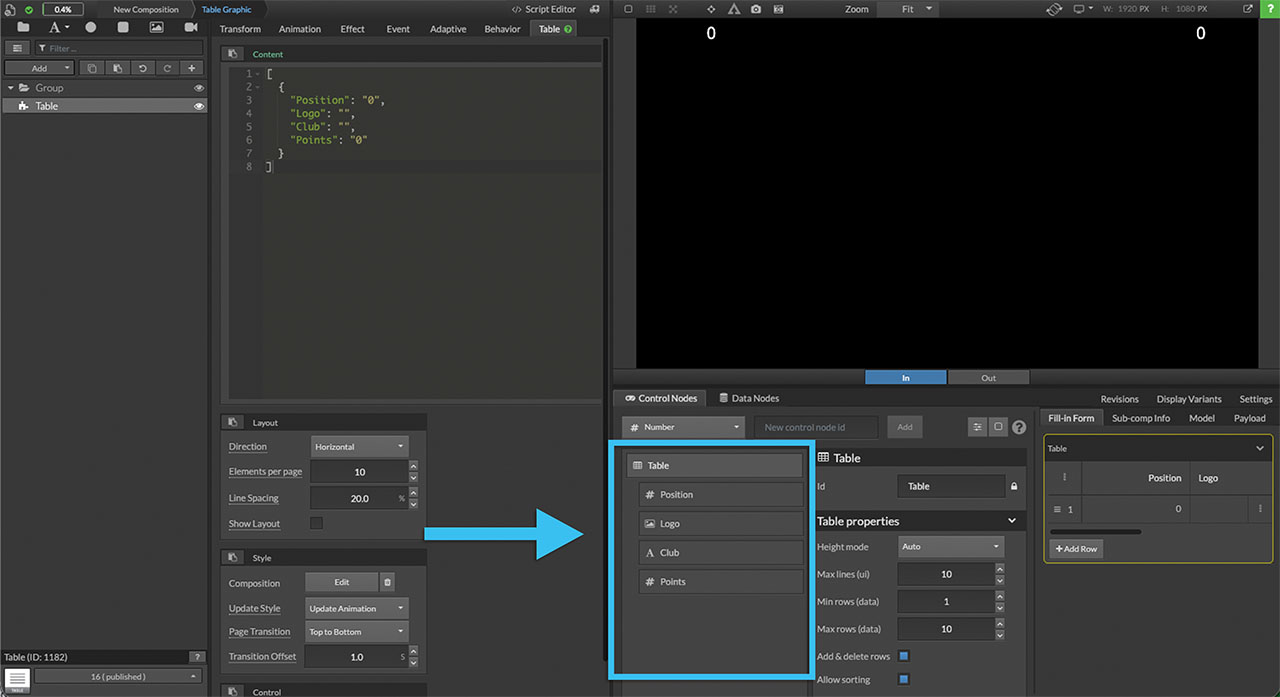The image size is (1280, 697).
Task: Click the move/position icon above preview
Action: pos(711,9)
